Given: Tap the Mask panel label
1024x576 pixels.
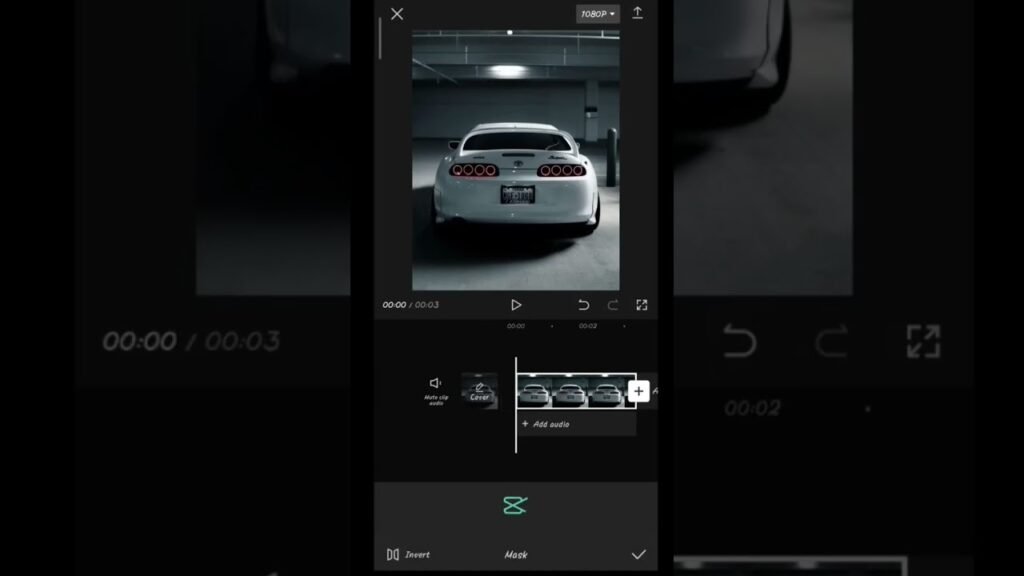Looking at the screenshot, I should 515,554.
